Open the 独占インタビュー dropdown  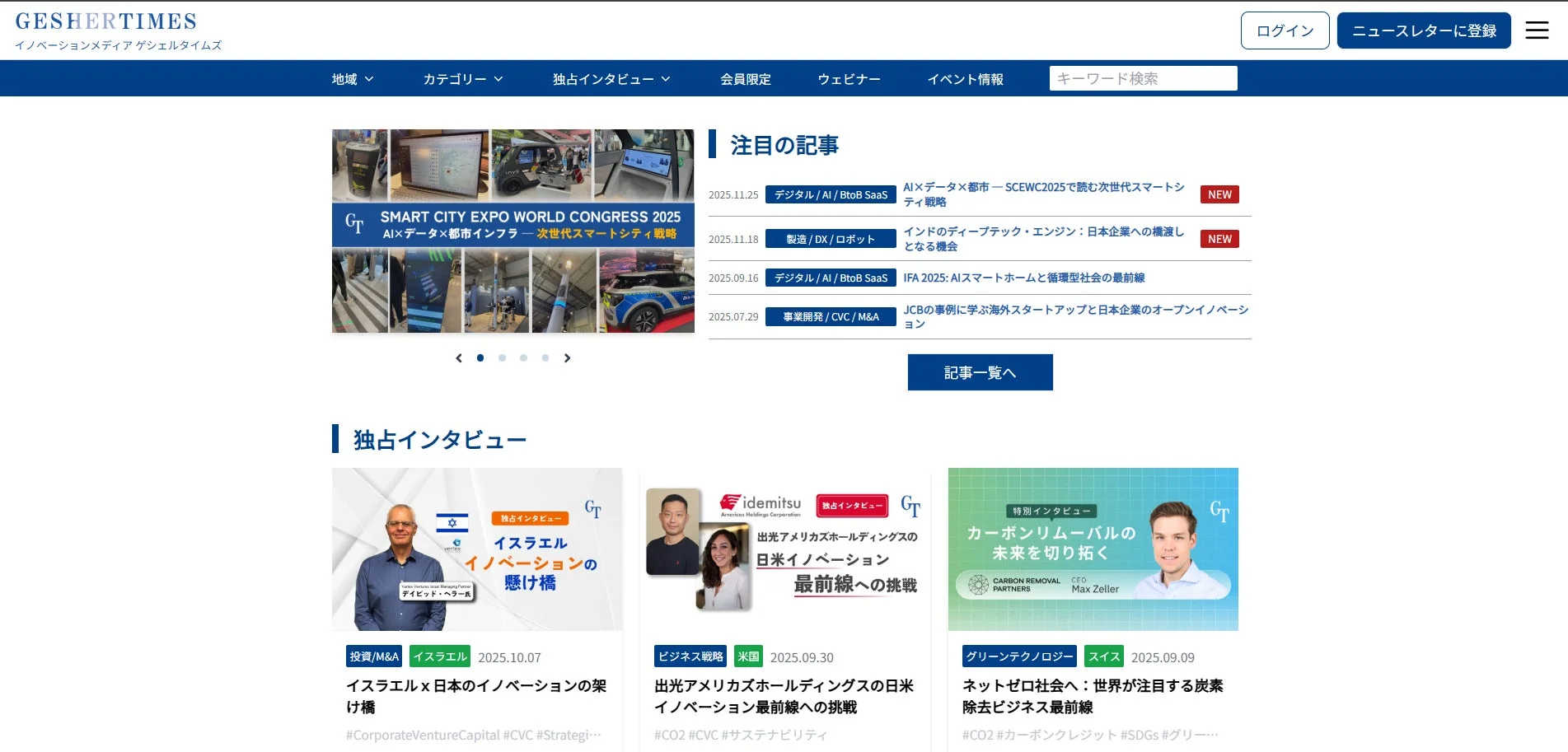tap(609, 78)
